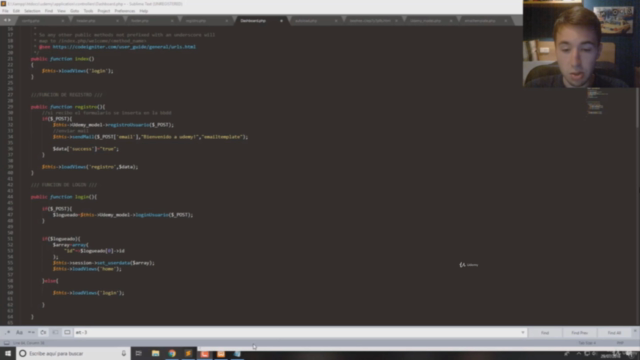The height and width of the screenshot is (360, 640).
Task: Click line number 29 in the gutter
Action: pyautogui.click(x=10, y=107)
